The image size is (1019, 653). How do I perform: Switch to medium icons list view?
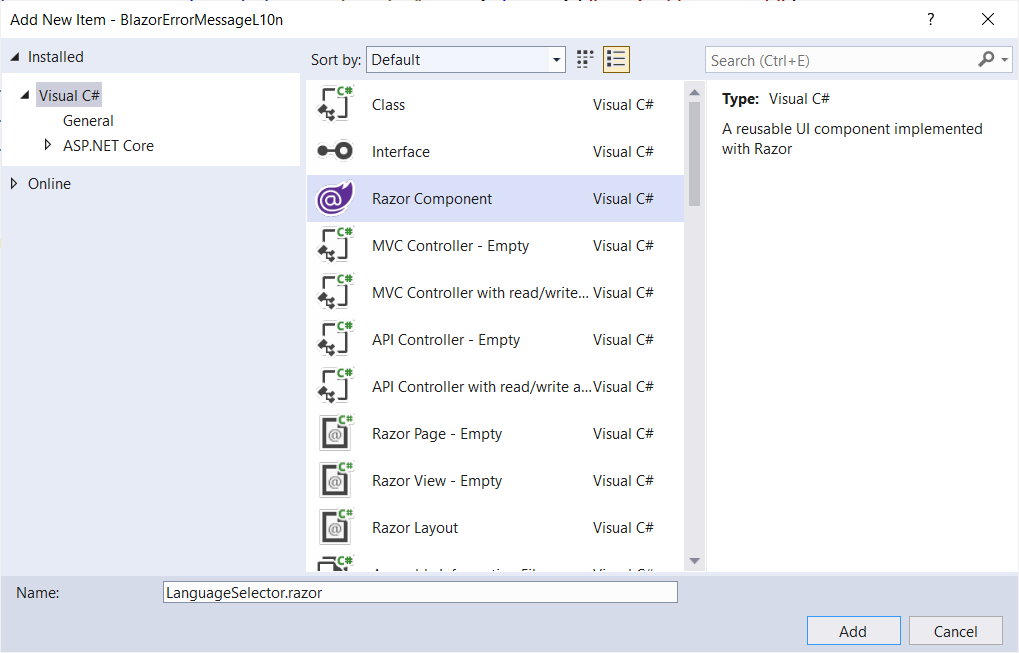click(616, 60)
